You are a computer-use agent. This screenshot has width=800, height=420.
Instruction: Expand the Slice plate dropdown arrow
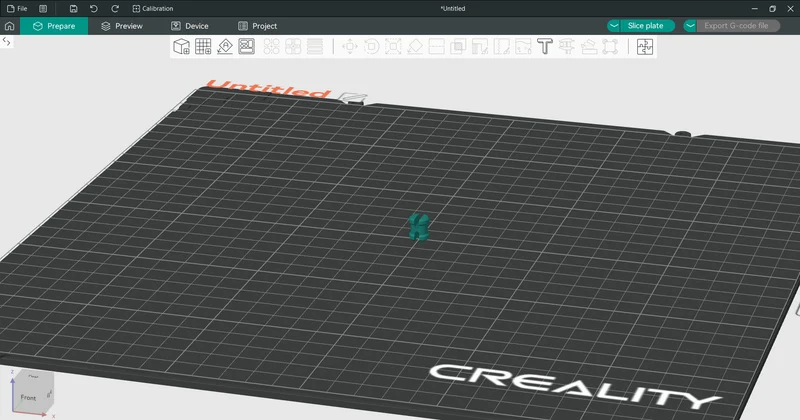click(614, 26)
